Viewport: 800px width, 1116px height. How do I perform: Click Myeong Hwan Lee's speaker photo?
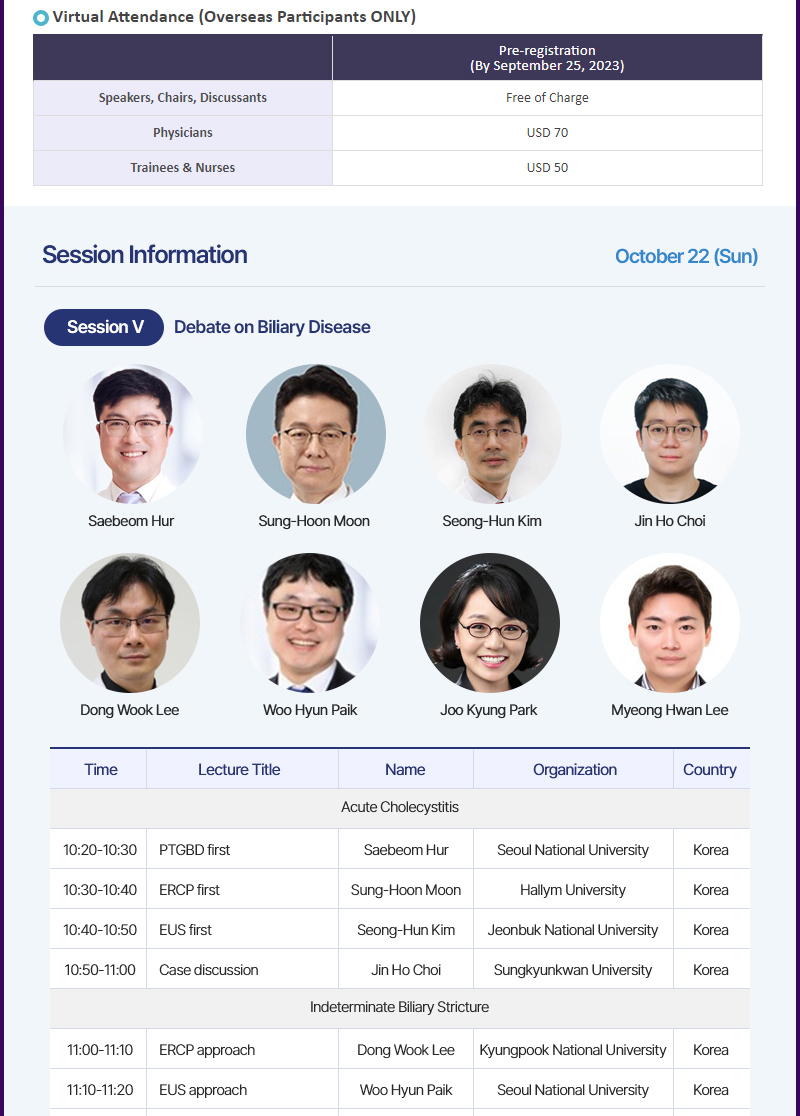pos(670,623)
